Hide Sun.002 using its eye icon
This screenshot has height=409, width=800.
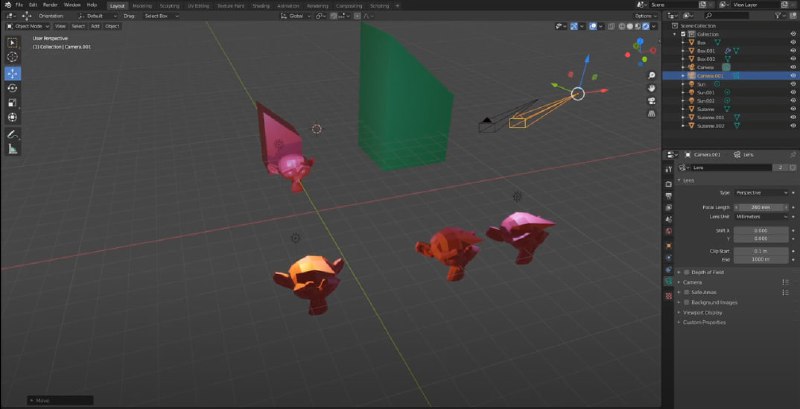(793, 100)
